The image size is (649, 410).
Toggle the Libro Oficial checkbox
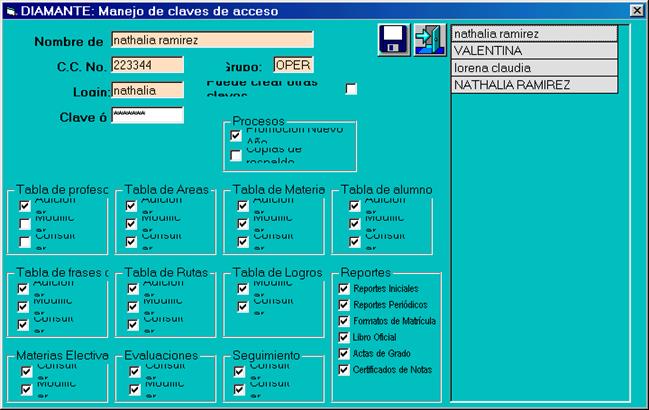(x=344, y=337)
